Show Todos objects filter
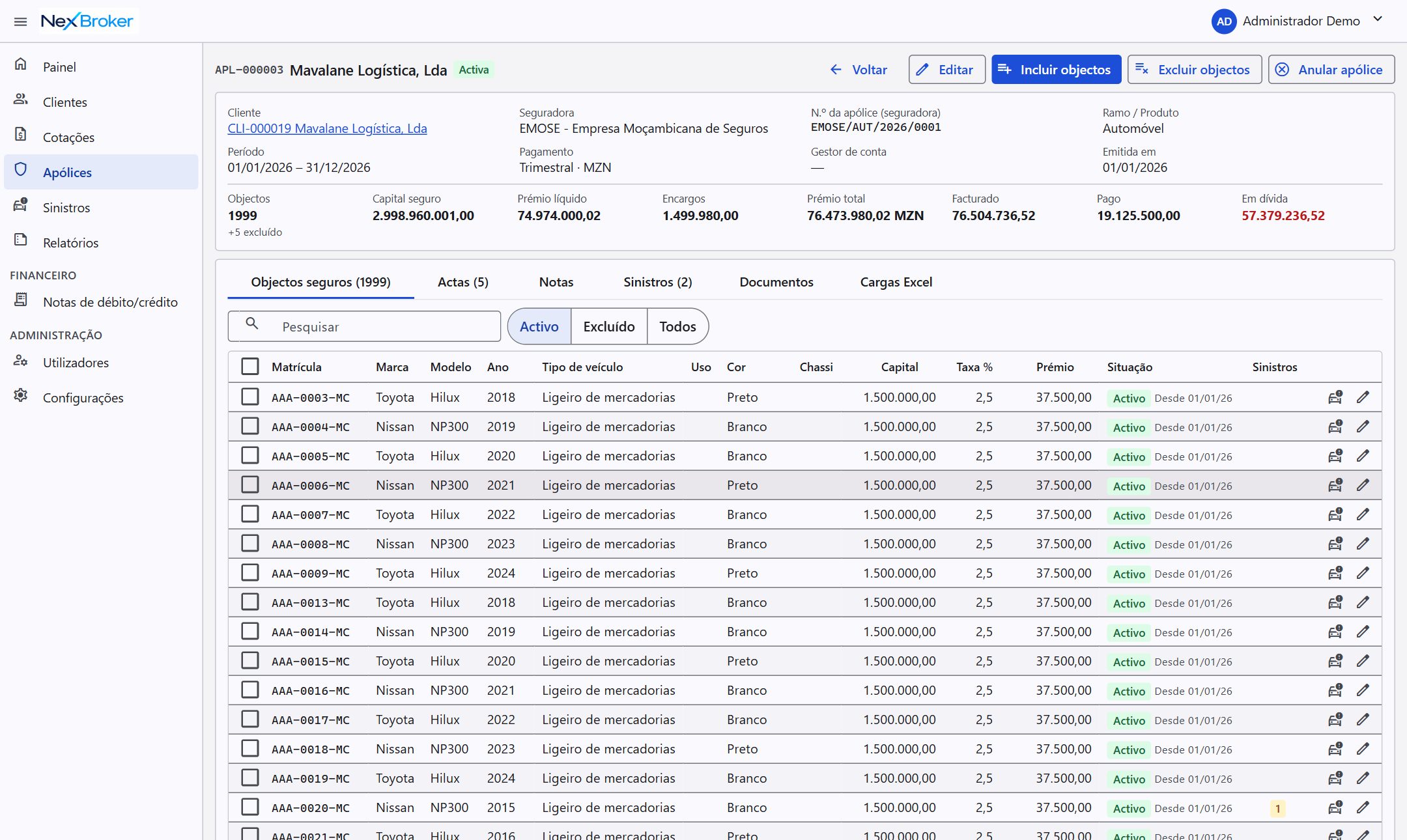Image resolution: width=1407 pixels, height=840 pixels. coord(677,326)
